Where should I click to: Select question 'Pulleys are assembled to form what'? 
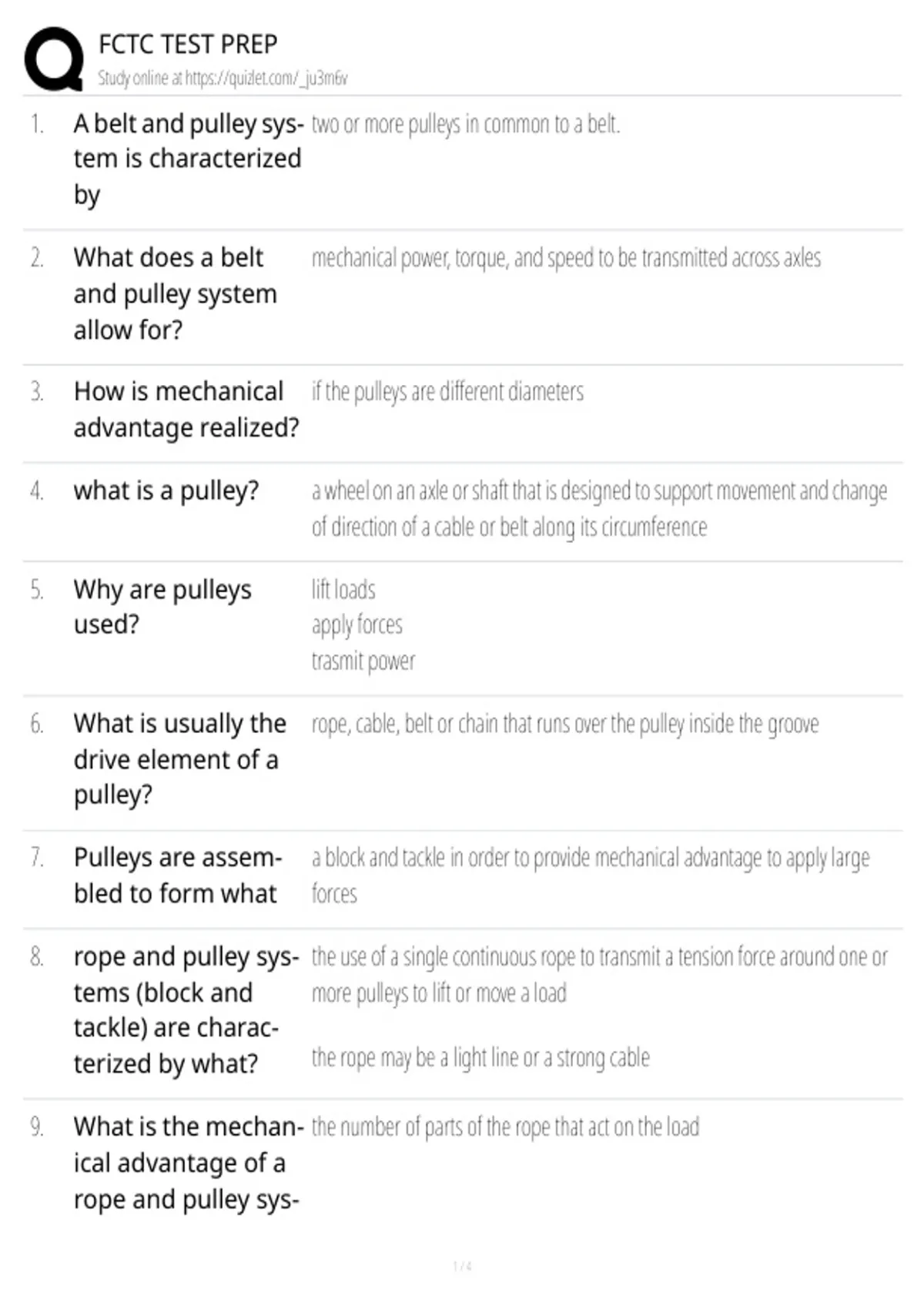pyautogui.click(x=178, y=875)
